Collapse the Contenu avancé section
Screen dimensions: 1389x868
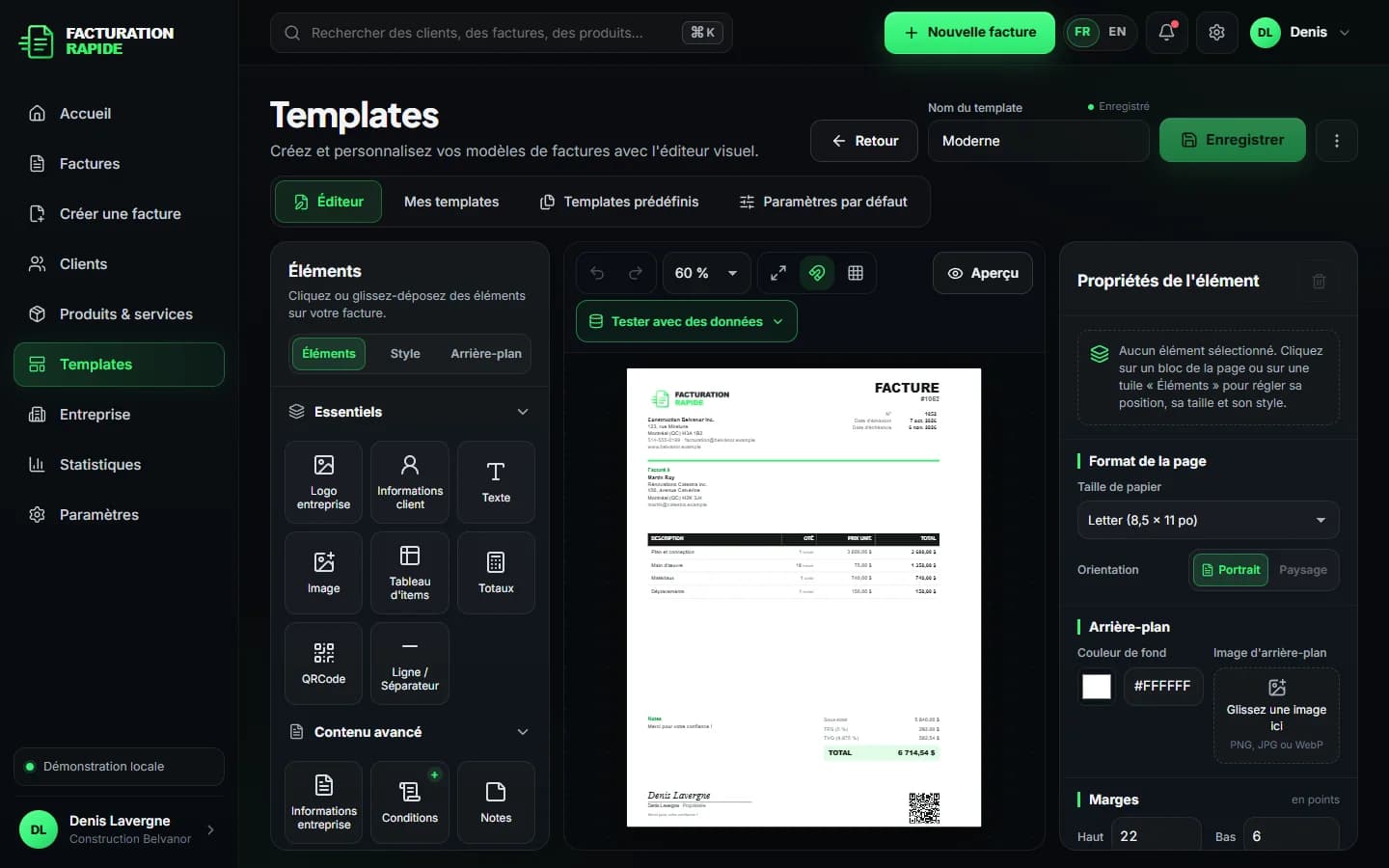[x=523, y=732]
